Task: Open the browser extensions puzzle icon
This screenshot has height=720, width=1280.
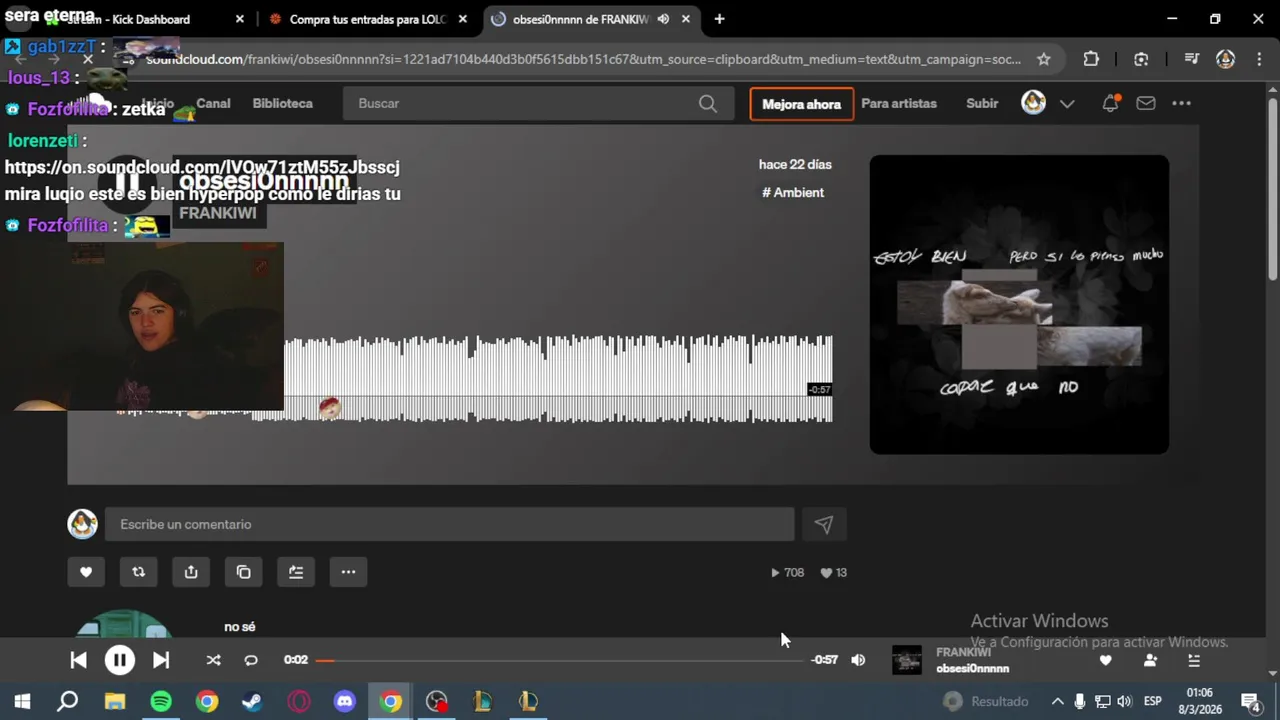Action: pyautogui.click(x=1091, y=59)
